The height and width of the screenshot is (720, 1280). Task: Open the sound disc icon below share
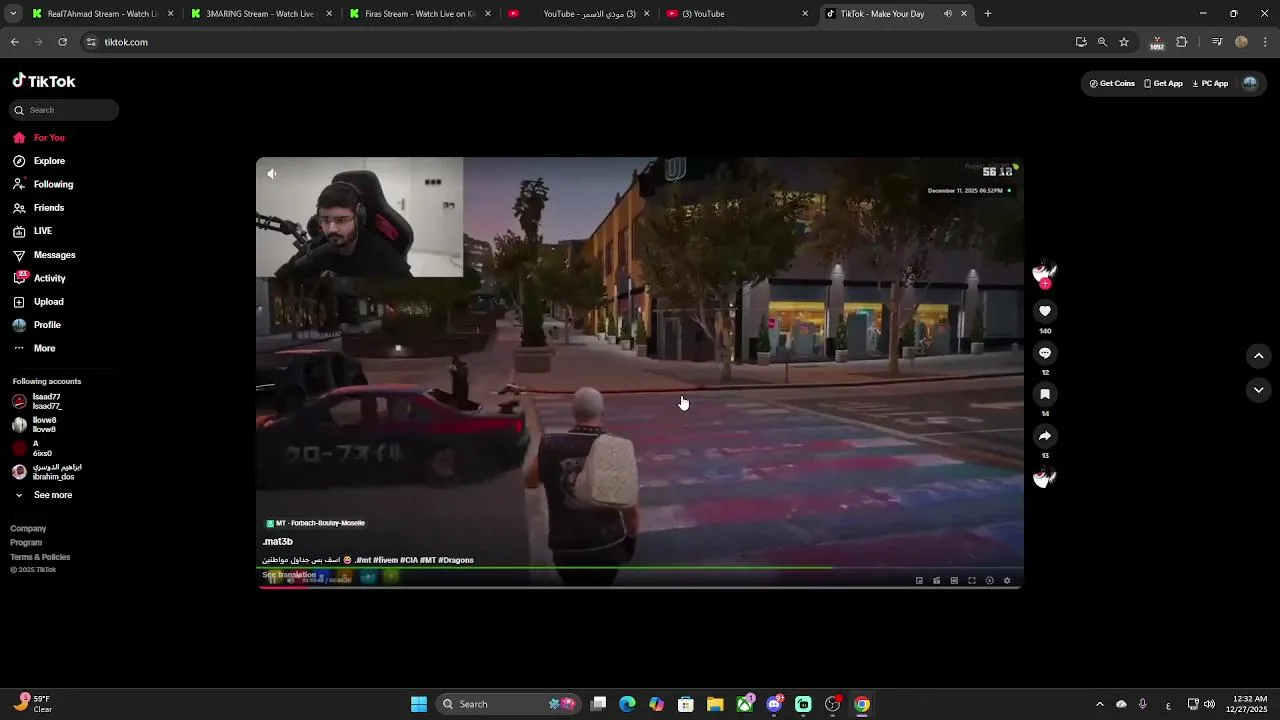pyautogui.click(x=1044, y=478)
